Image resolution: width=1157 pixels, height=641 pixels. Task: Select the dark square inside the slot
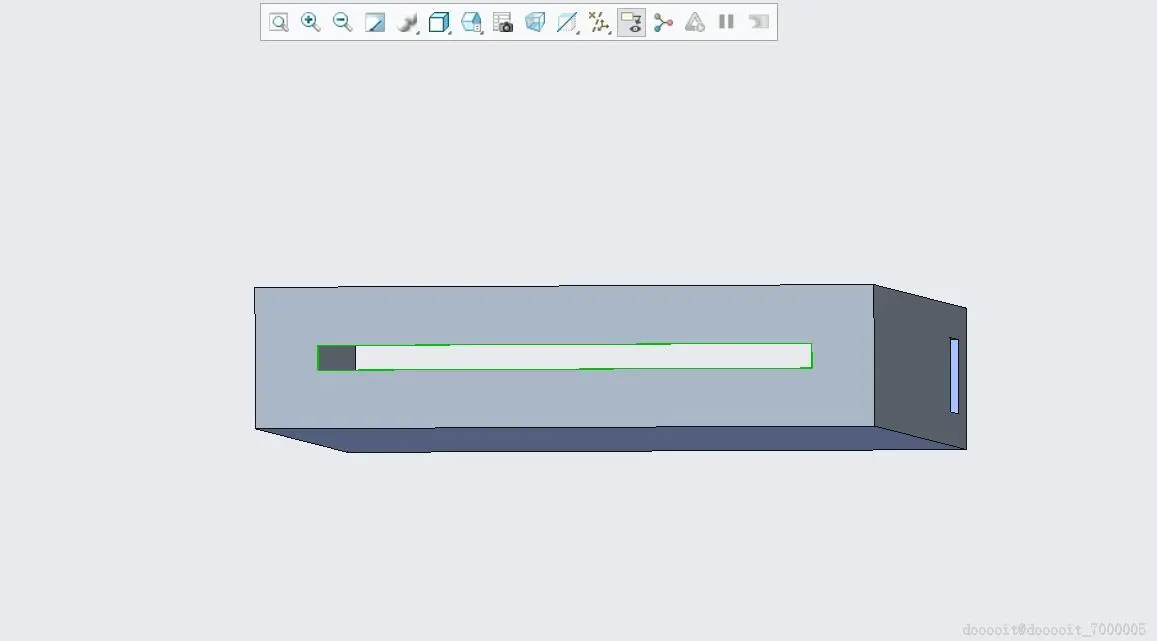coord(336,358)
